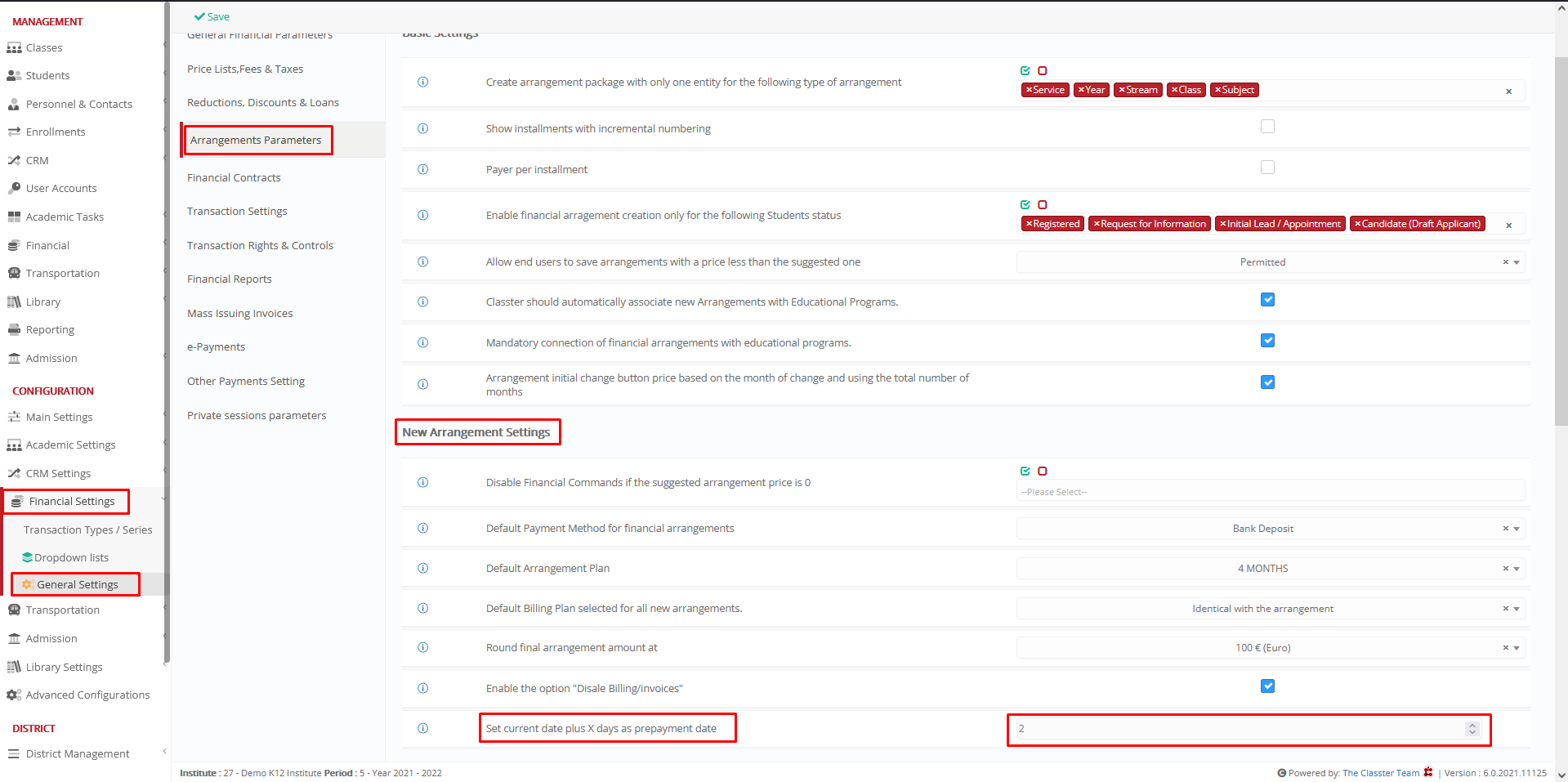Clear the Permitted selection
1568x782 pixels.
click(1505, 262)
